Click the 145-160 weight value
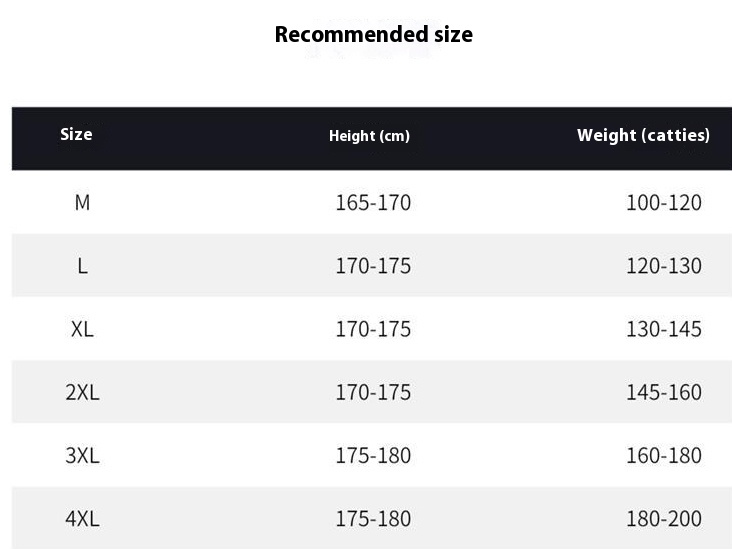Image resolution: width=732 pixels, height=549 pixels. pyautogui.click(x=664, y=392)
